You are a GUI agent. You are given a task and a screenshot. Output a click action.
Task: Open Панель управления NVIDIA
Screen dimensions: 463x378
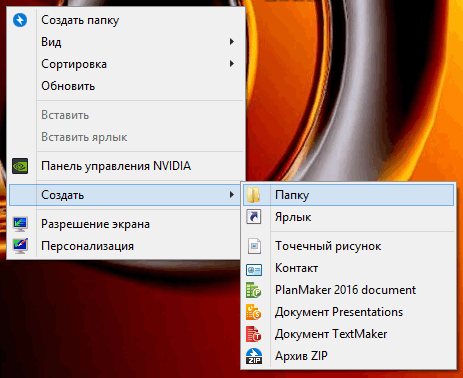[126, 166]
